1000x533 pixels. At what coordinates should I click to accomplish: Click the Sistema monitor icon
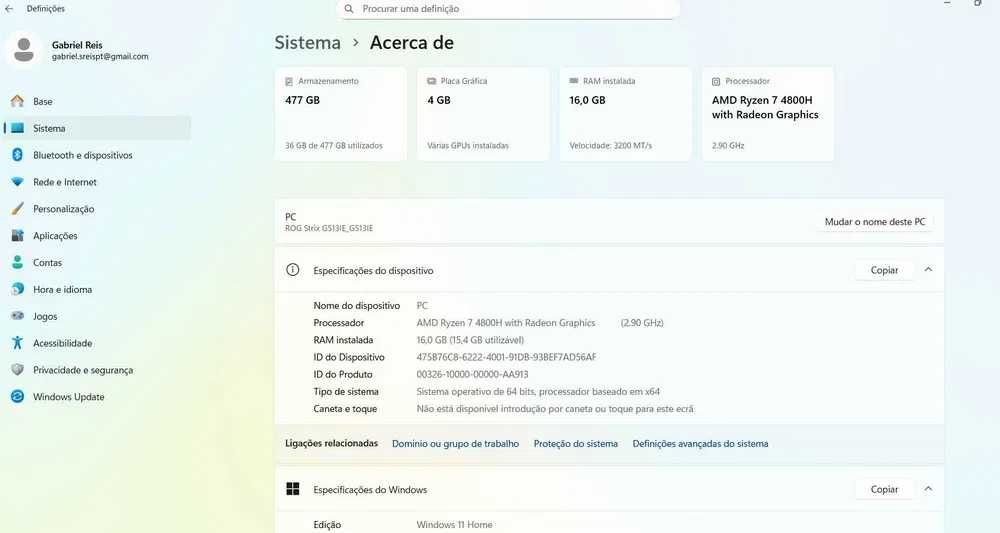pos(17,128)
